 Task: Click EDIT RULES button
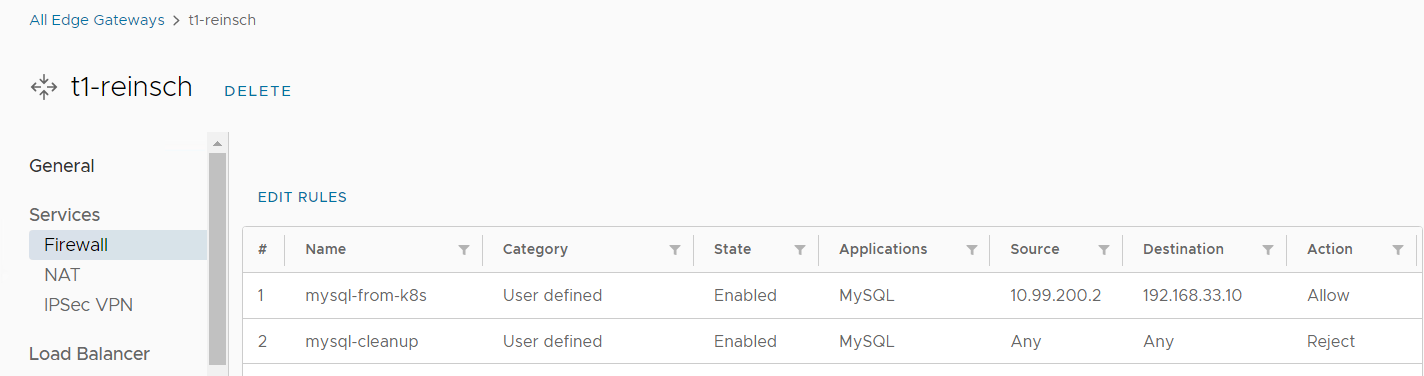pyautogui.click(x=302, y=197)
